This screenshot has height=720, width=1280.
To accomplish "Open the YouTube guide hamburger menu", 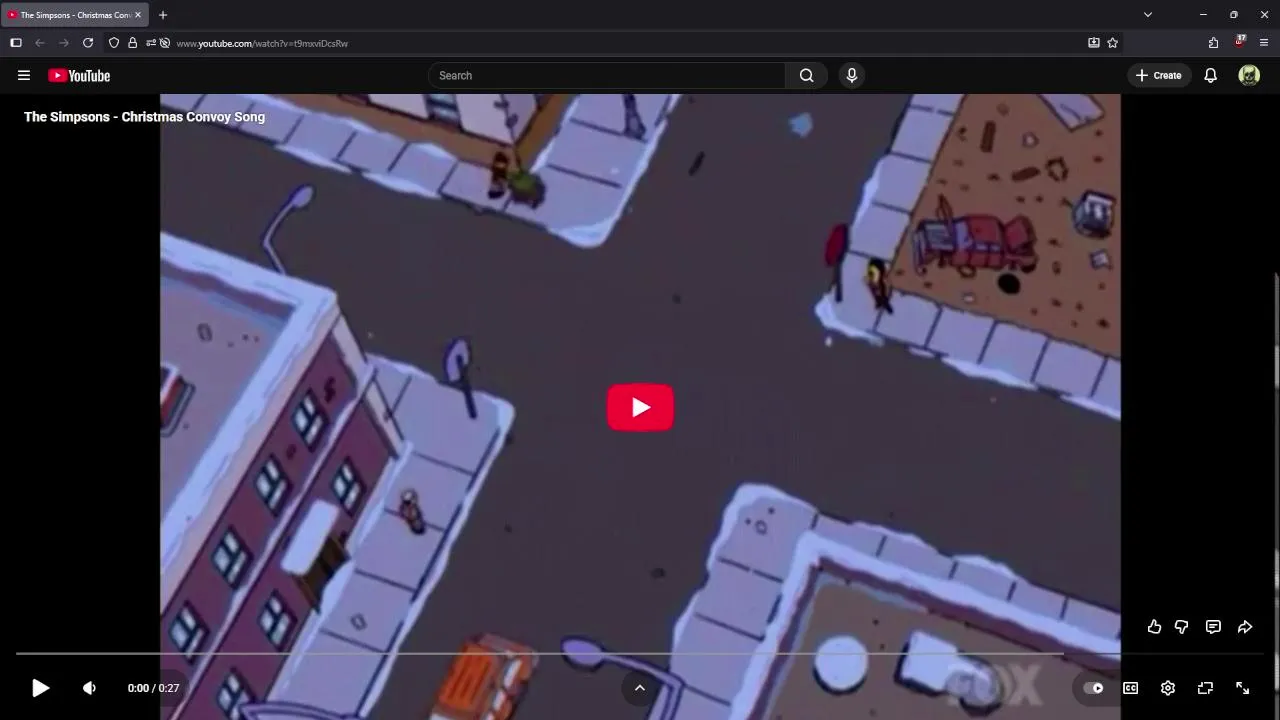I will point(24,75).
